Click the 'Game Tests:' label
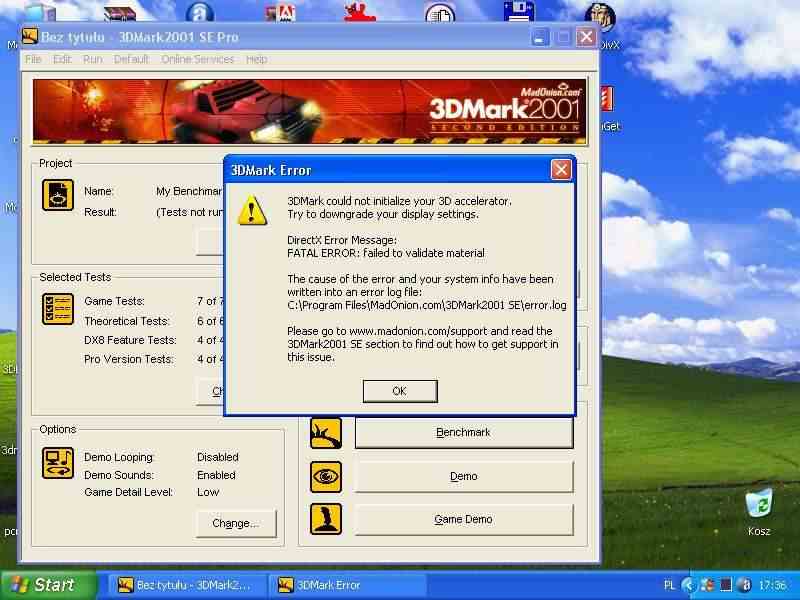This screenshot has width=800, height=600. click(x=114, y=301)
